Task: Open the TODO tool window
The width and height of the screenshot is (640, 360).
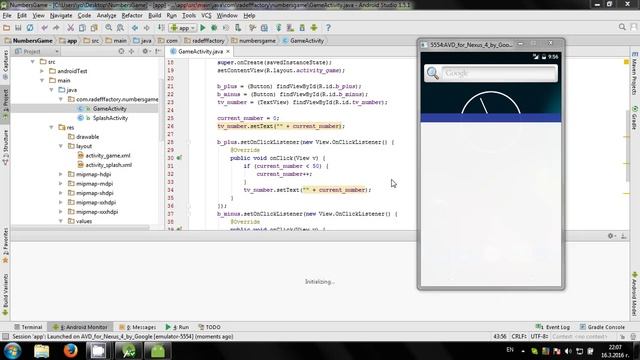Action: click(x=209, y=327)
